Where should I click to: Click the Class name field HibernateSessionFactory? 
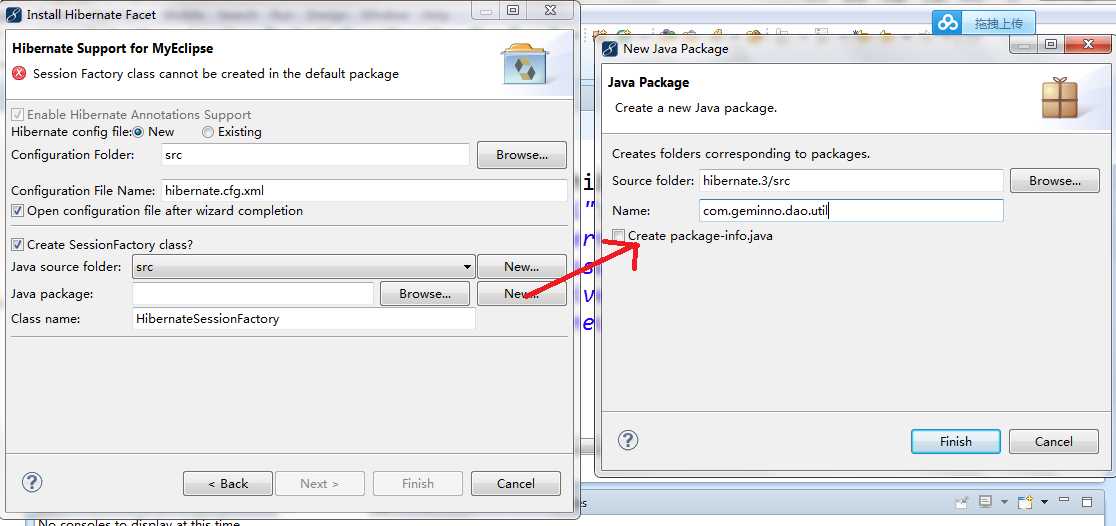pyautogui.click(x=303, y=319)
